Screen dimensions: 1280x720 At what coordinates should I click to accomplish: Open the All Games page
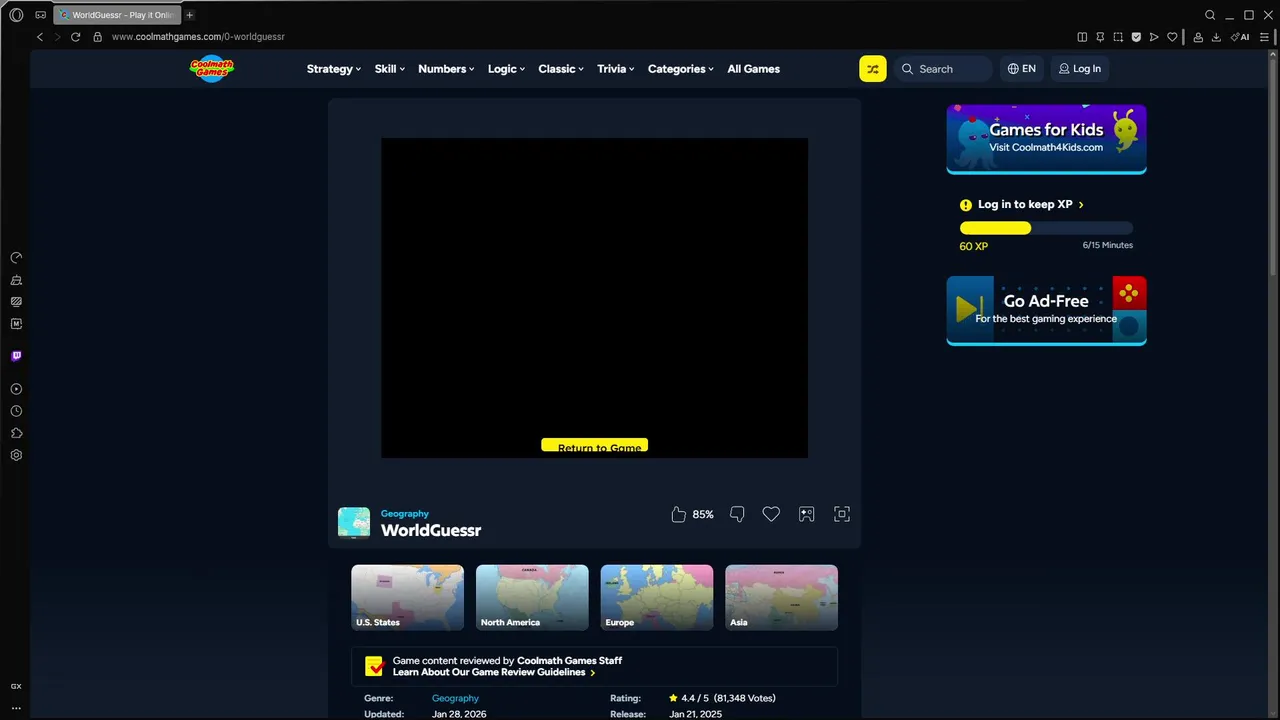pos(753,69)
